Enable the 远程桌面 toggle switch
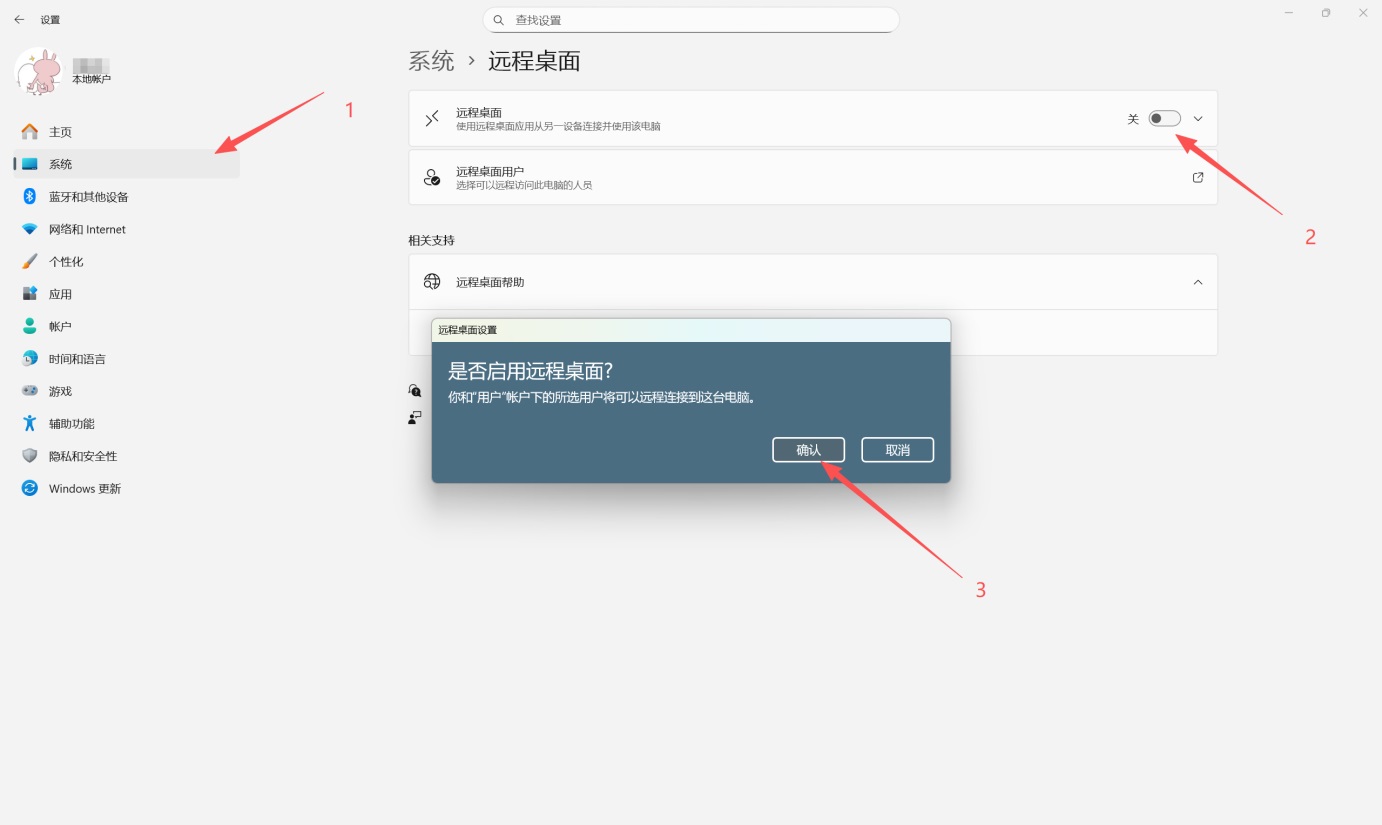The height and width of the screenshot is (825, 1382). point(1163,118)
